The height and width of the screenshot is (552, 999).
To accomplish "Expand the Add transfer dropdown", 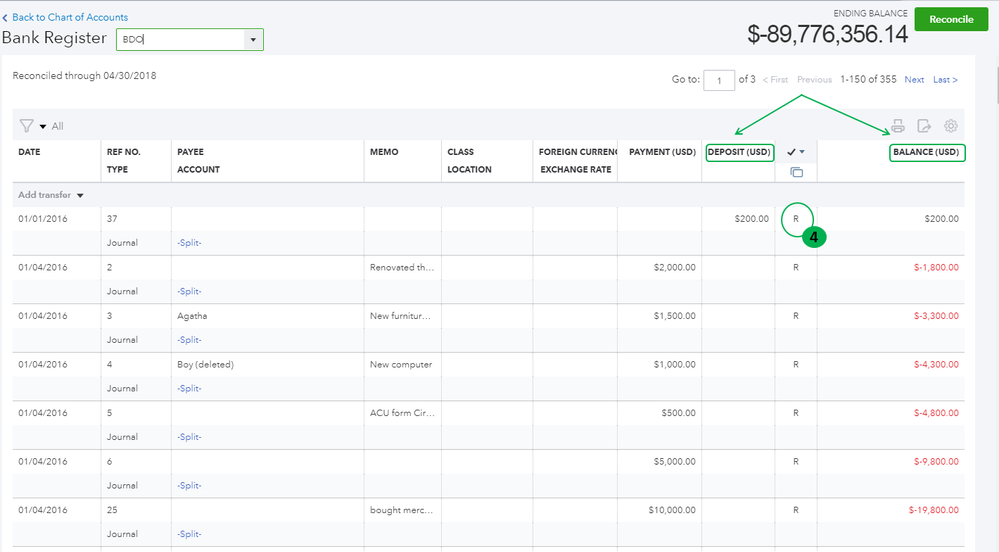I will click(x=79, y=195).
